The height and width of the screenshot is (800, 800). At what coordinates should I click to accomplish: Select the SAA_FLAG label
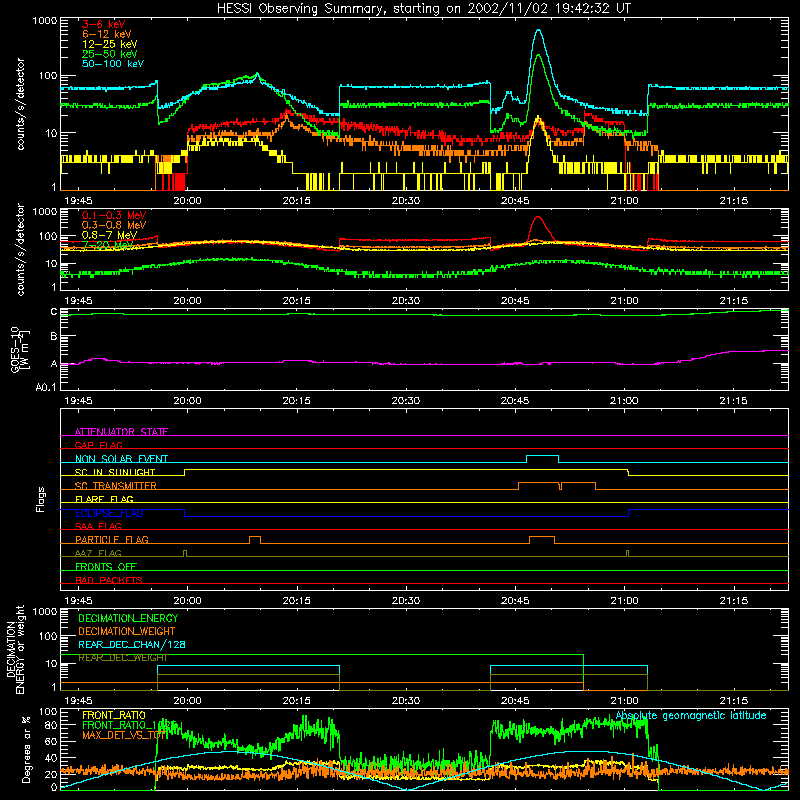pyautogui.click(x=98, y=526)
